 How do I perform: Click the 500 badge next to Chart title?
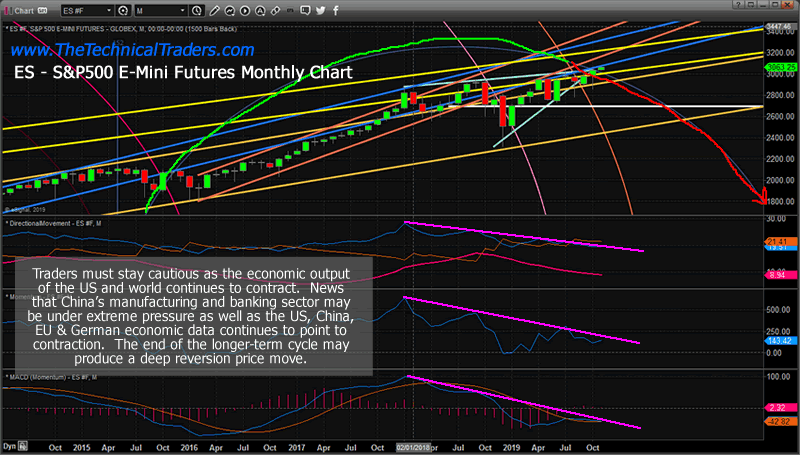coord(42,11)
